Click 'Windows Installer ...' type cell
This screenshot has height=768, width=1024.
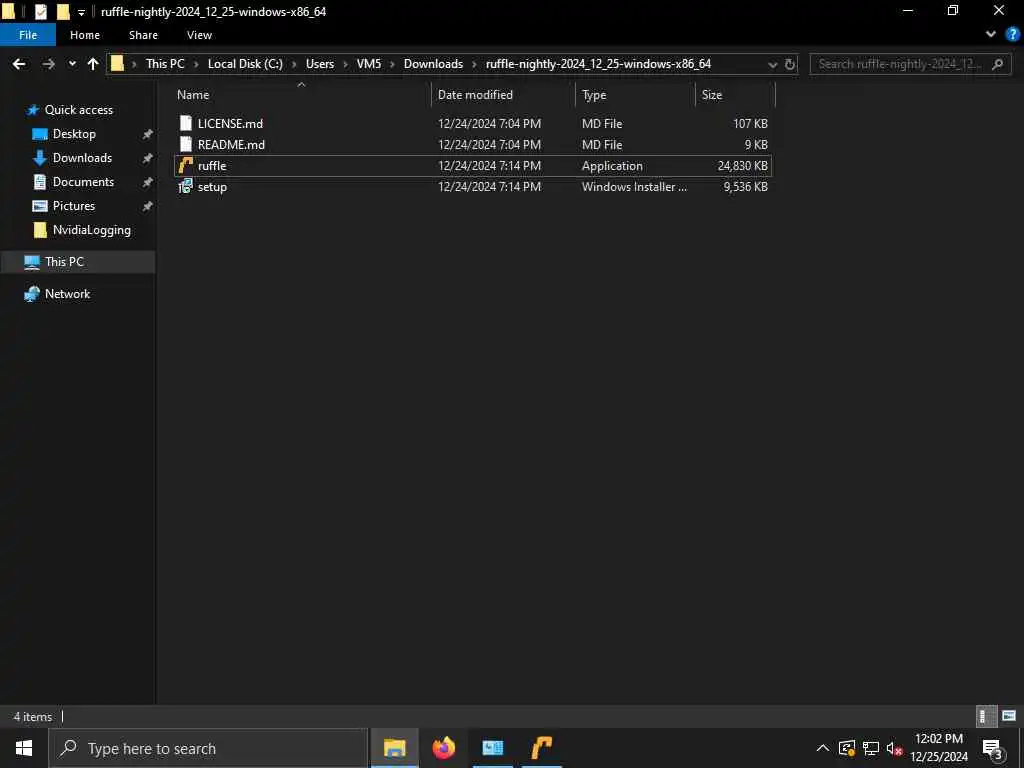(x=634, y=187)
